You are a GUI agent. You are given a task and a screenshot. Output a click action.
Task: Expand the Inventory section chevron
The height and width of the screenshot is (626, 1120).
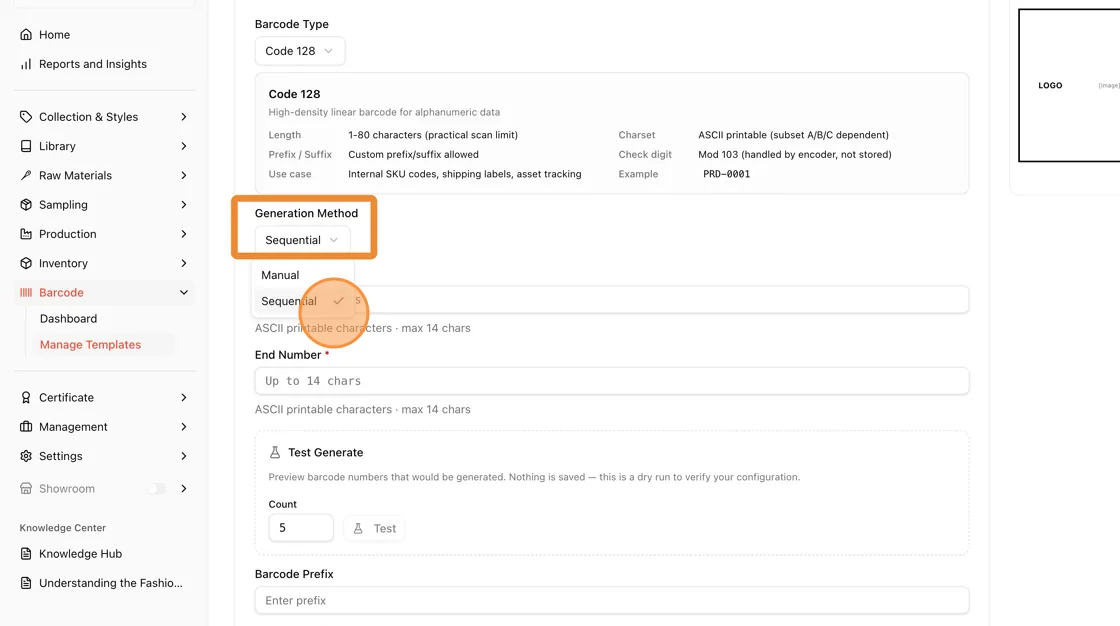pos(184,263)
